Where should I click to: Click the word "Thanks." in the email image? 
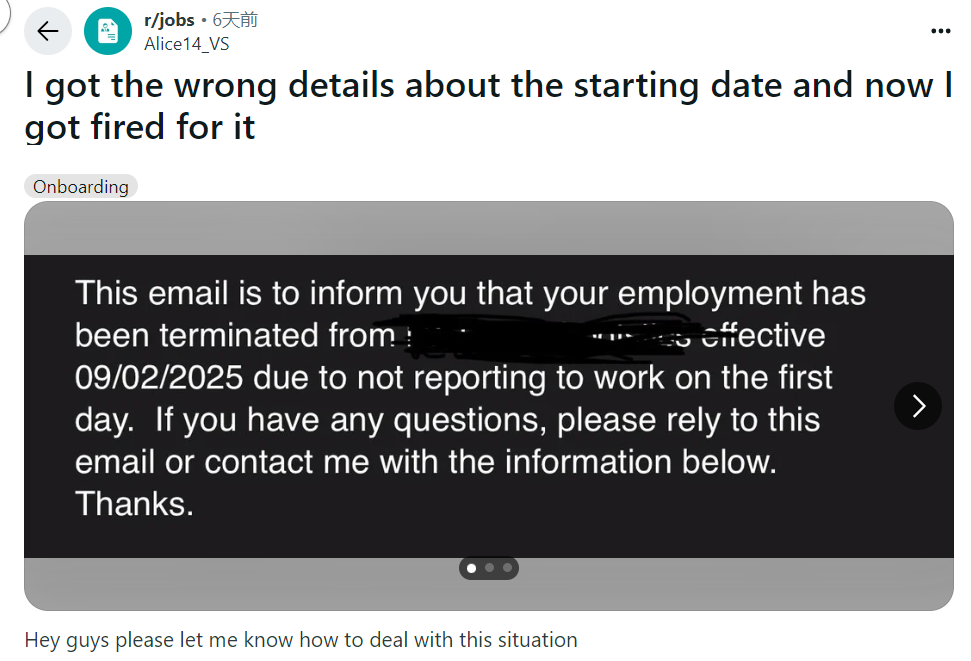coord(134,504)
